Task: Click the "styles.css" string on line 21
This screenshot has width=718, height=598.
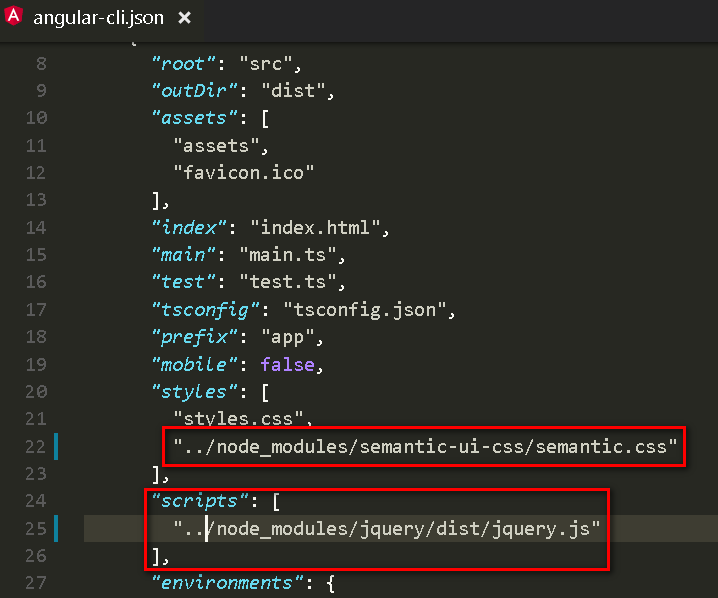Action: click(x=238, y=419)
